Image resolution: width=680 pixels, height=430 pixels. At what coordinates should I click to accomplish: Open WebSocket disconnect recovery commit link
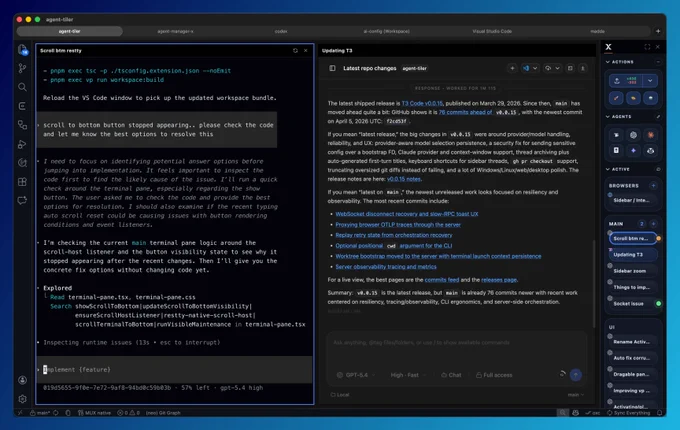[x=407, y=214]
